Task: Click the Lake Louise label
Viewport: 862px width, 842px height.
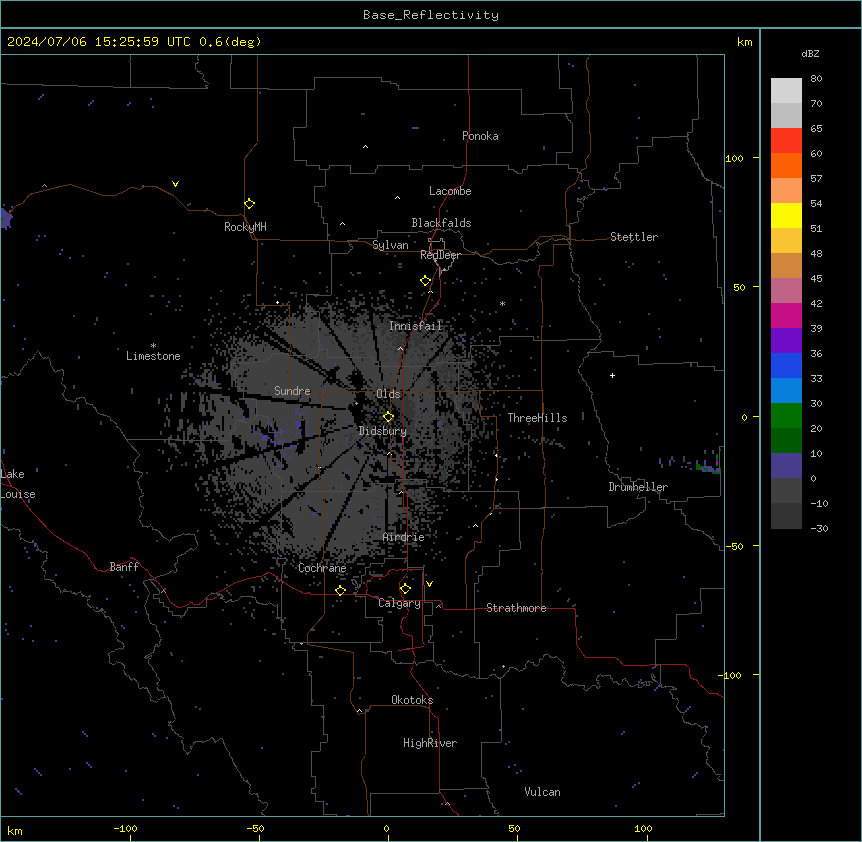Action: (18, 484)
